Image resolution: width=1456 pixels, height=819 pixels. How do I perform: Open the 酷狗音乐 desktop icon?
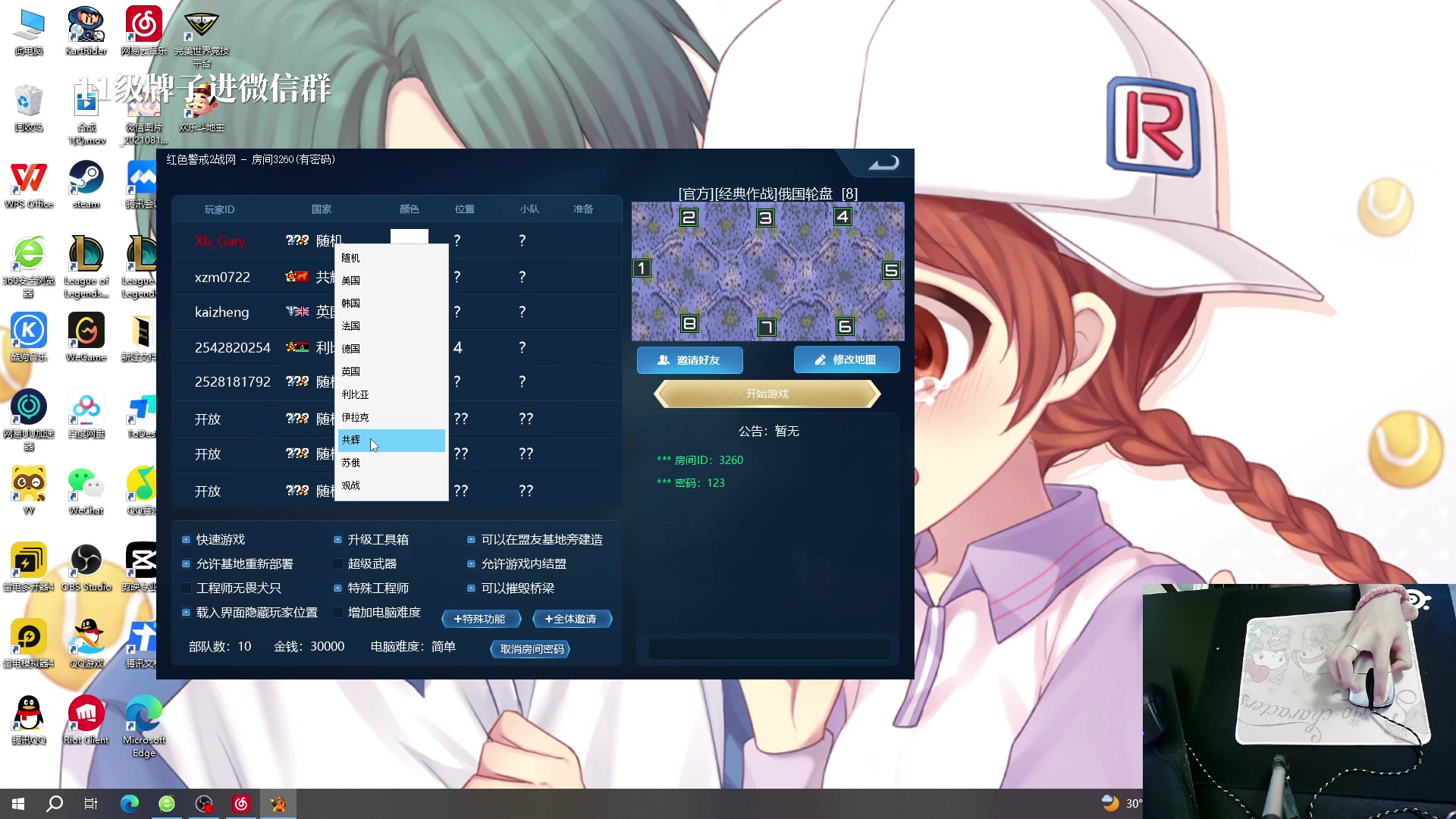(29, 337)
